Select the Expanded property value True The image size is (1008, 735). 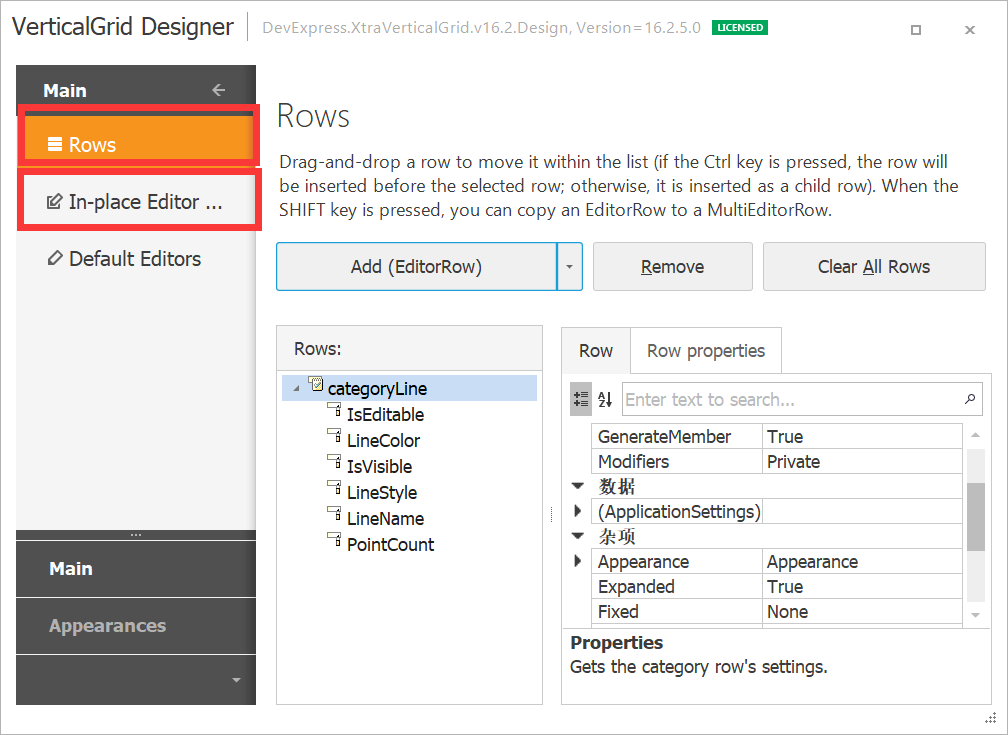pos(862,586)
